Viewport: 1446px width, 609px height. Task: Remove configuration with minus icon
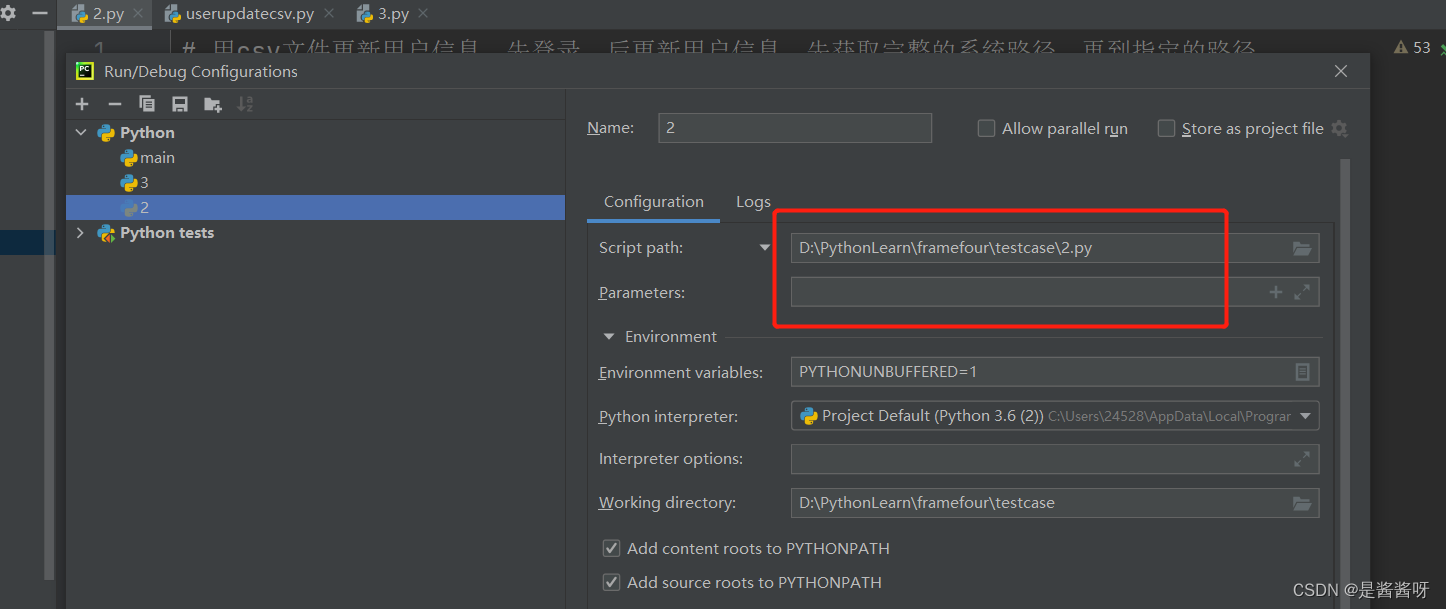[x=115, y=104]
